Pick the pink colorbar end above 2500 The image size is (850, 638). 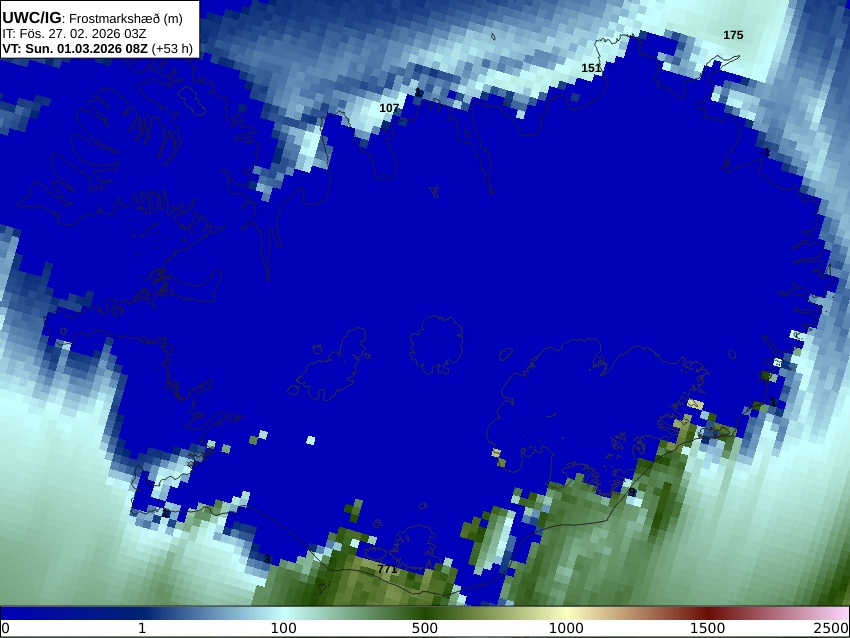click(840, 613)
